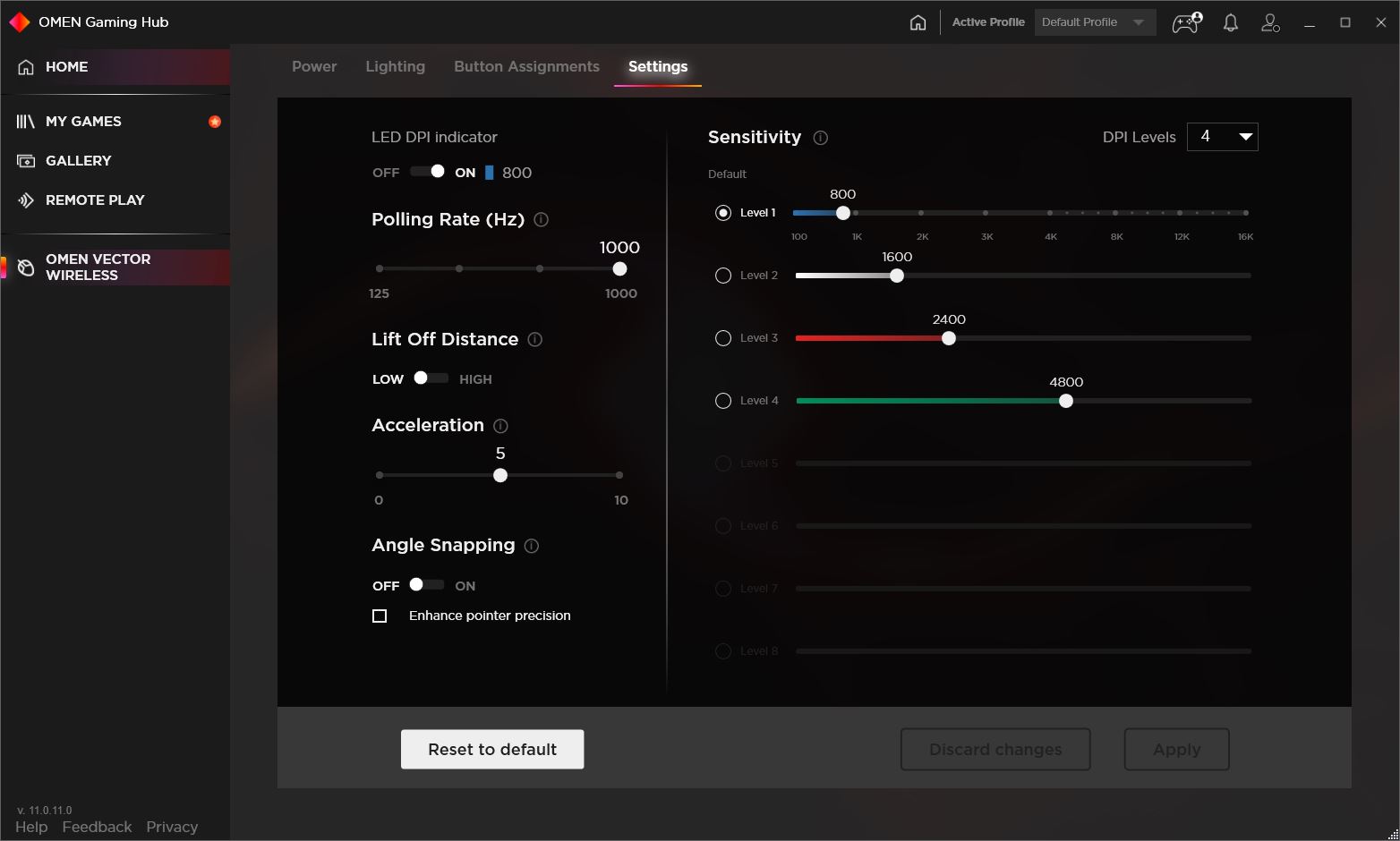
Task: Switch to the Button Assignments tab
Action: 526,67
